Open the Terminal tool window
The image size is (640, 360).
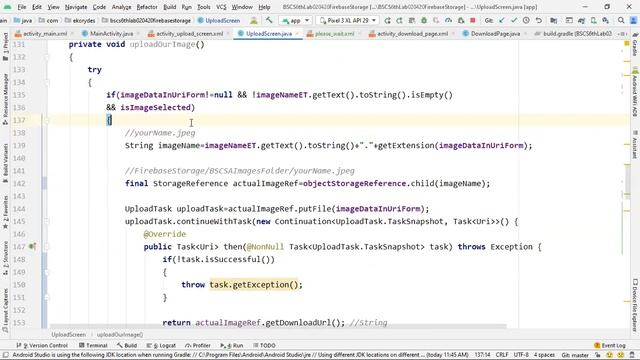(93, 345)
